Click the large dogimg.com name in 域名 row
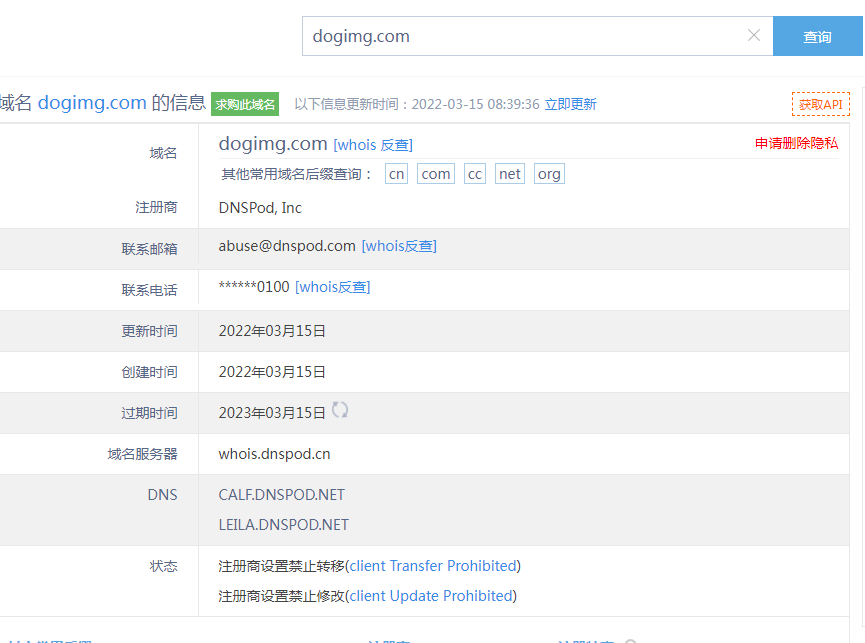 click(x=273, y=144)
